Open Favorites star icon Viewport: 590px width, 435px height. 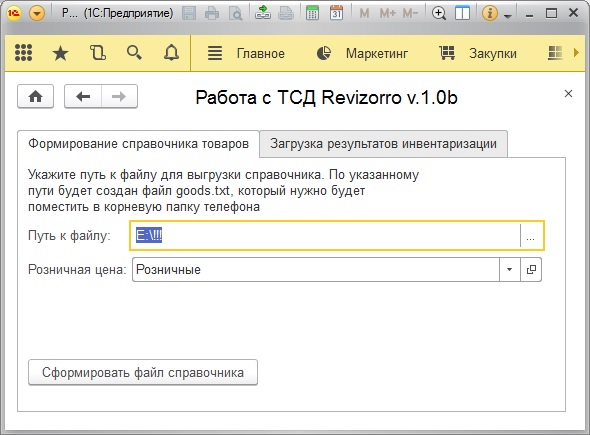coord(60,53)
